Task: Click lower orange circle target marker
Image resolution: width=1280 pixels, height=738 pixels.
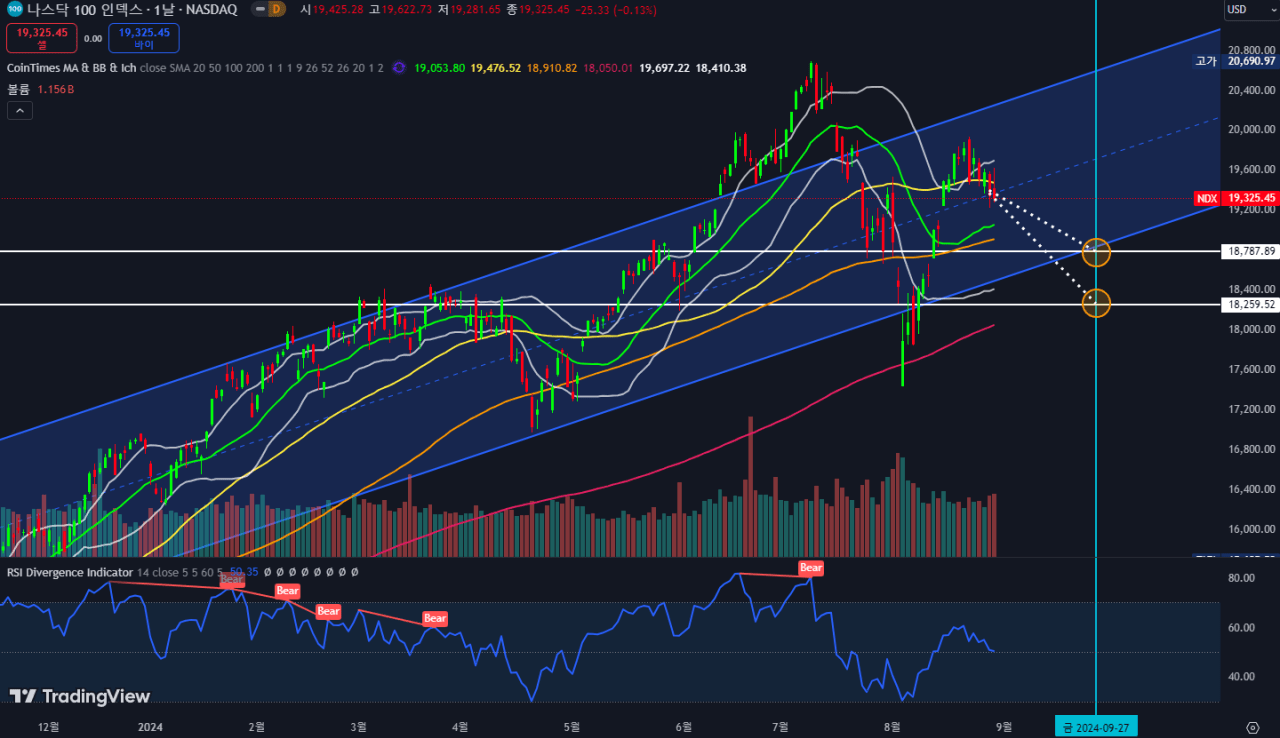Action: click(1097, 303)
